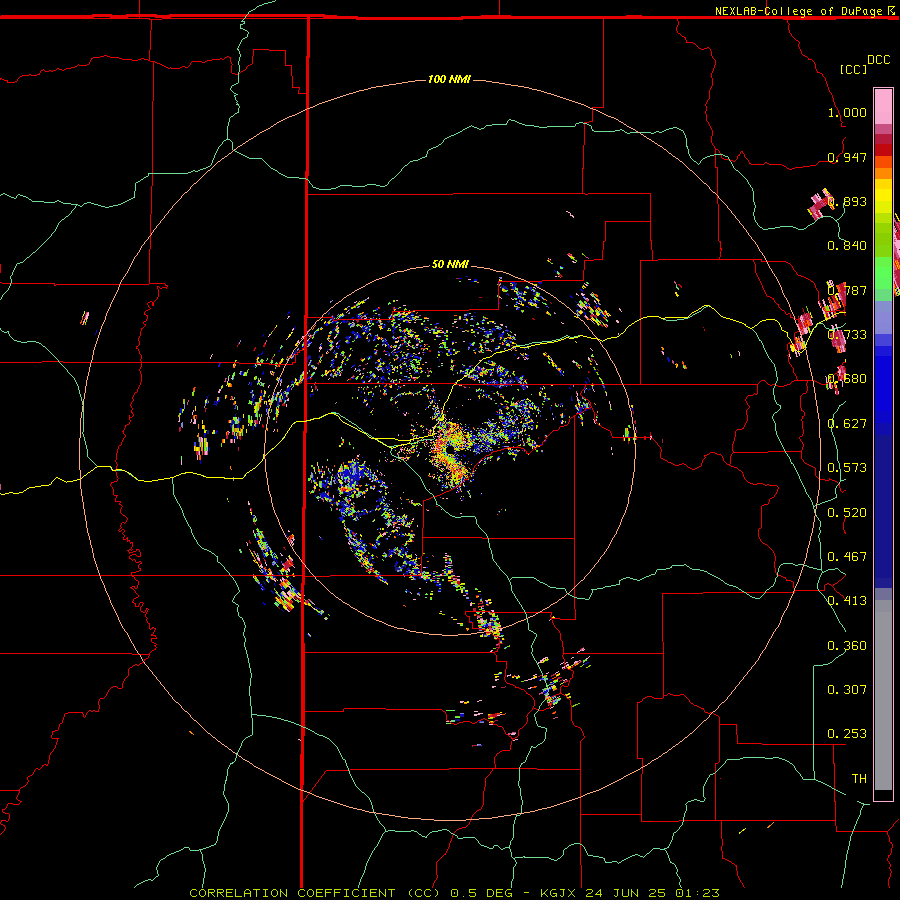Click the 0.413 value on the color scale

coord(847,601)
